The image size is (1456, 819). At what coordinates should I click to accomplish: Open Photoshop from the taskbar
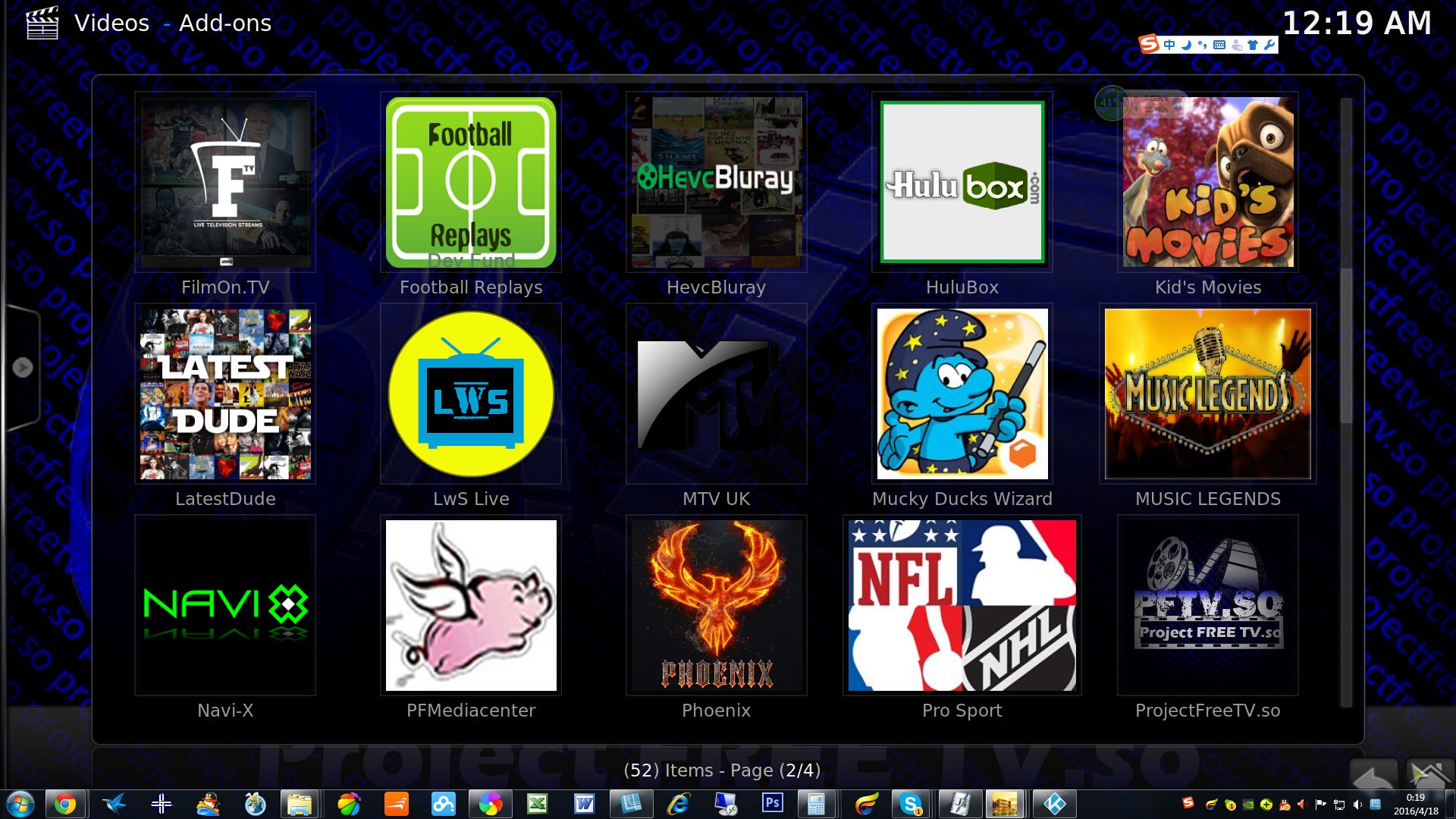(773, 802)
